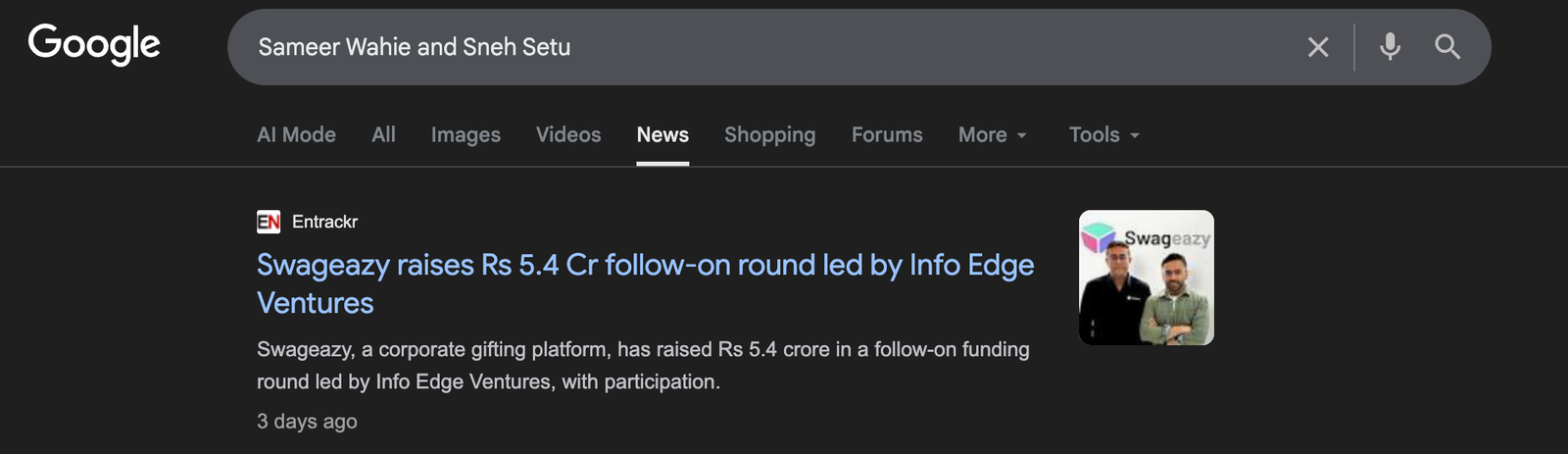Screen dimensions: 1568x454
Task: Click the Swageazy founders article thumbnail
Action: 1147,277
